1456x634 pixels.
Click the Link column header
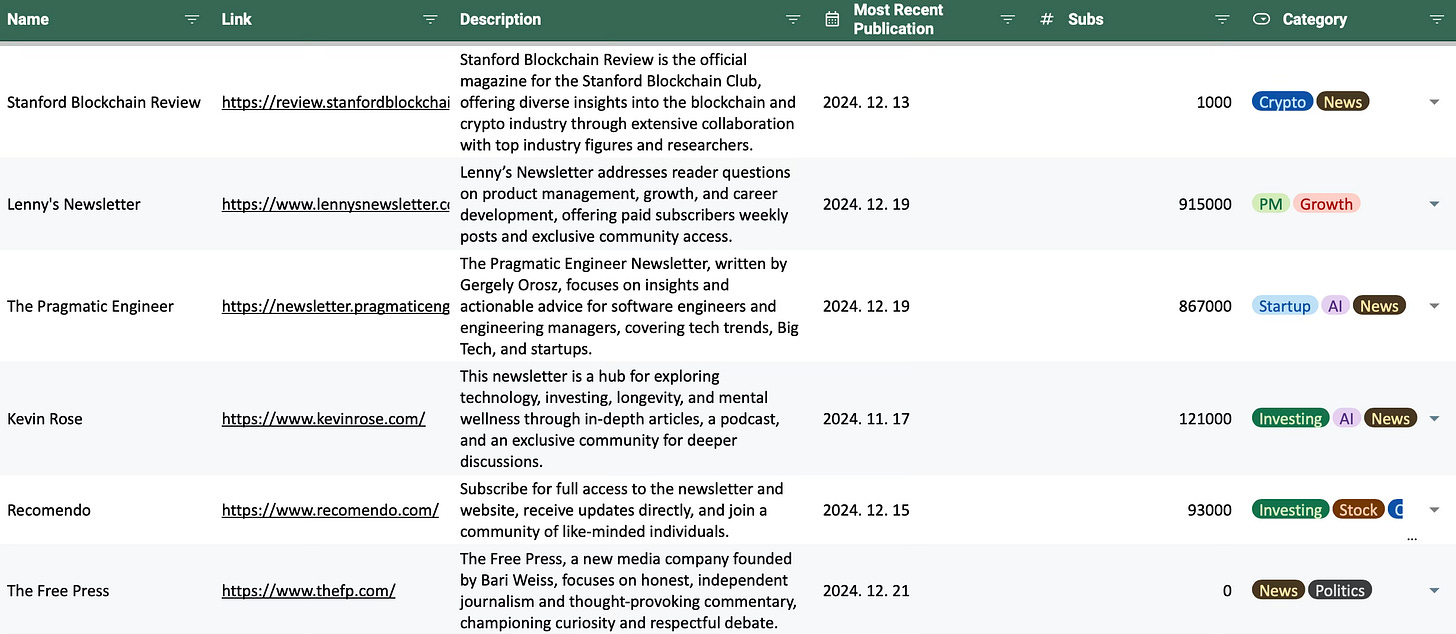(x=236, y=19)
